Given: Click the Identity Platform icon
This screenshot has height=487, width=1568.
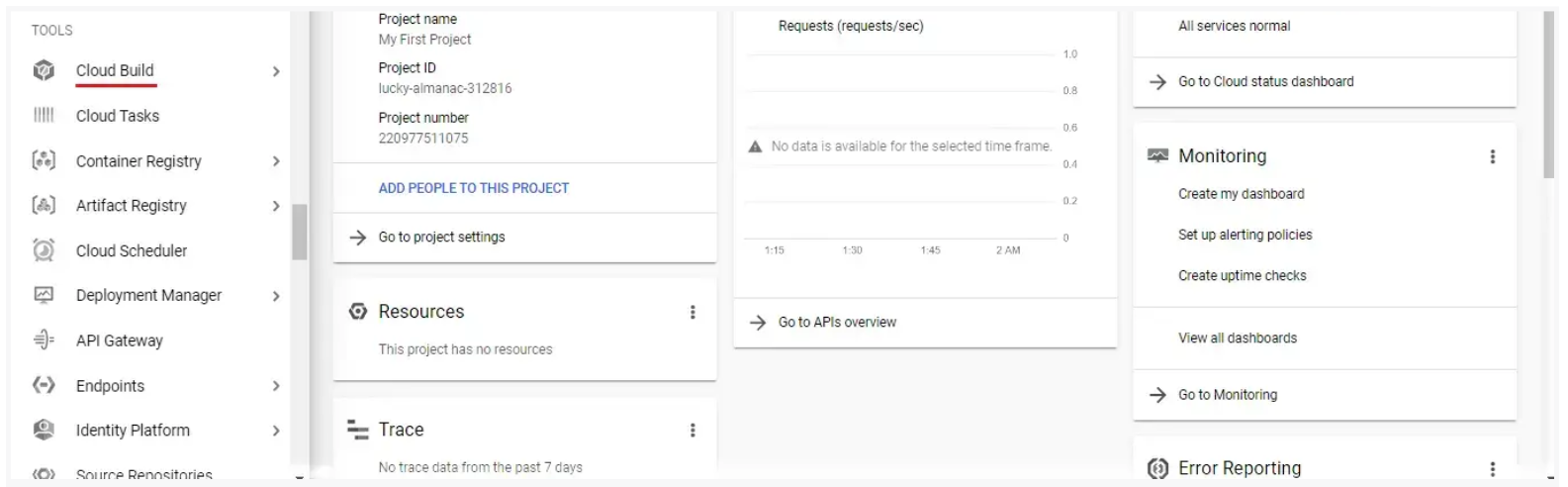Looking at the screenshot, I should point(44,430).
